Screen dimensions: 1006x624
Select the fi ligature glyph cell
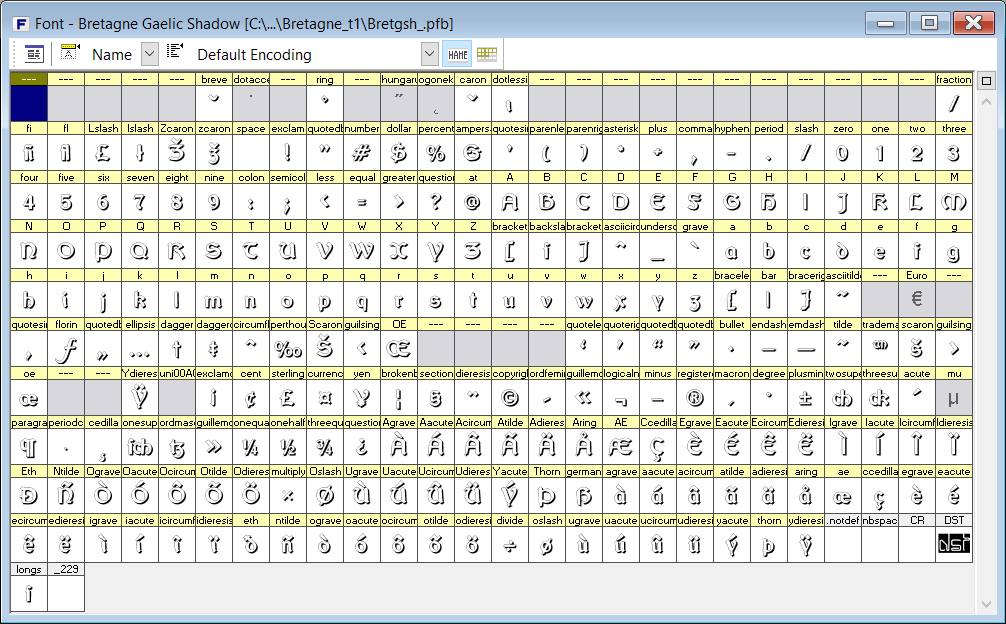(x=29, y=153)
